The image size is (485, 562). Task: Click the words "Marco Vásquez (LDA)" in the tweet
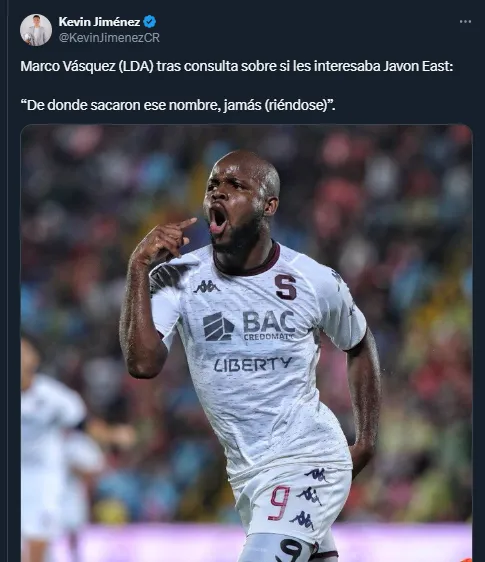[87, 66]
